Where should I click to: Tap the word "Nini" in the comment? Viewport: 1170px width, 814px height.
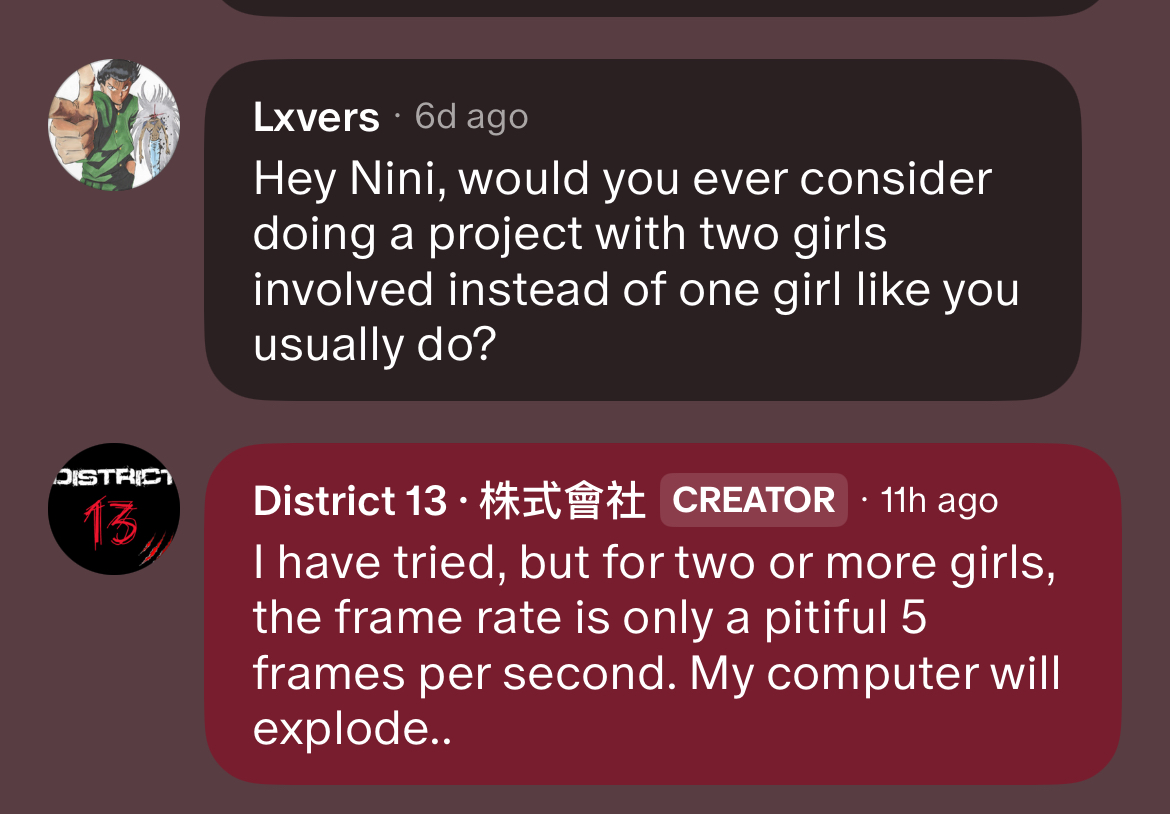396,180
